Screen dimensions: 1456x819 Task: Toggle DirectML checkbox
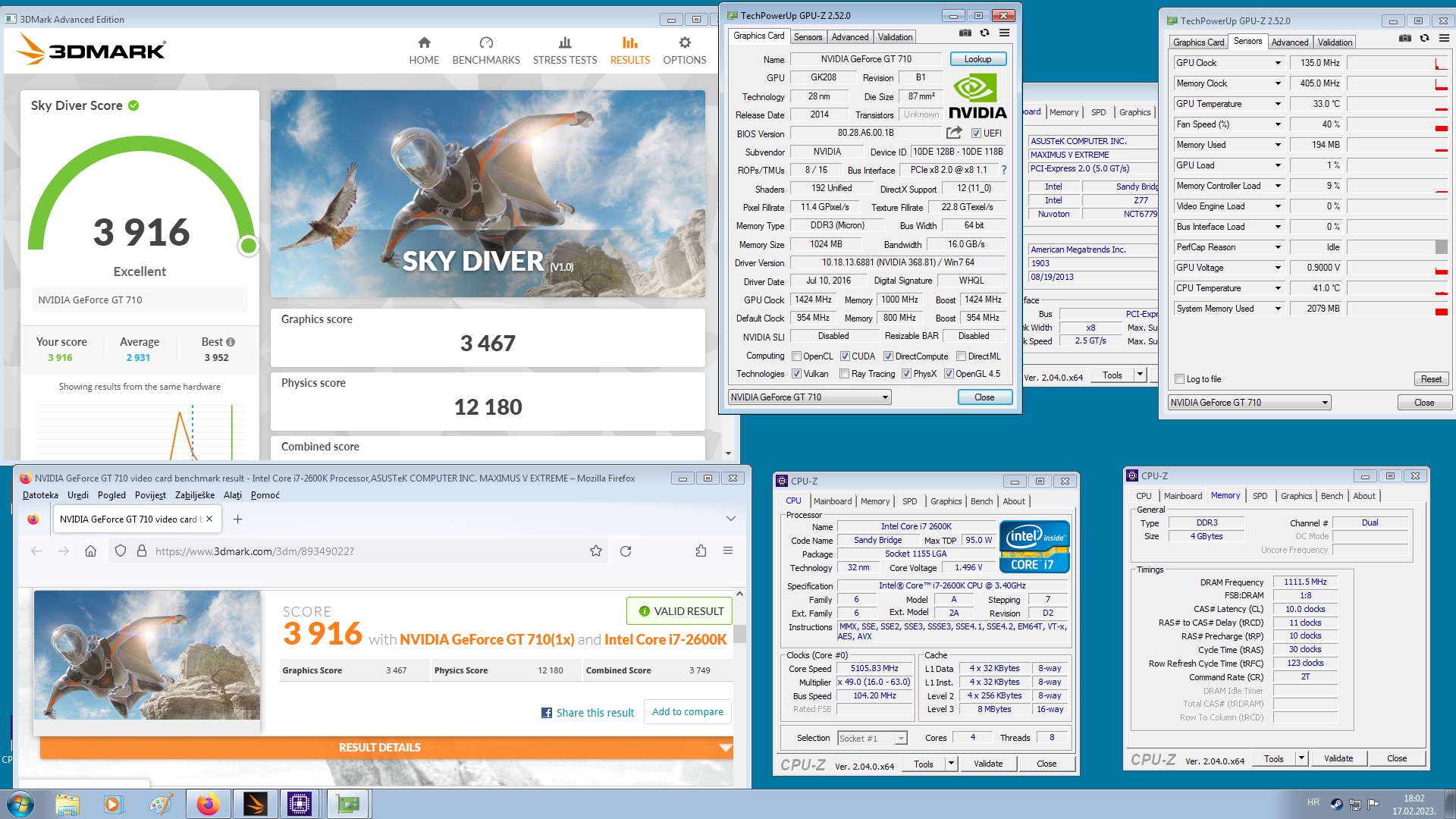tap(961, 356)
